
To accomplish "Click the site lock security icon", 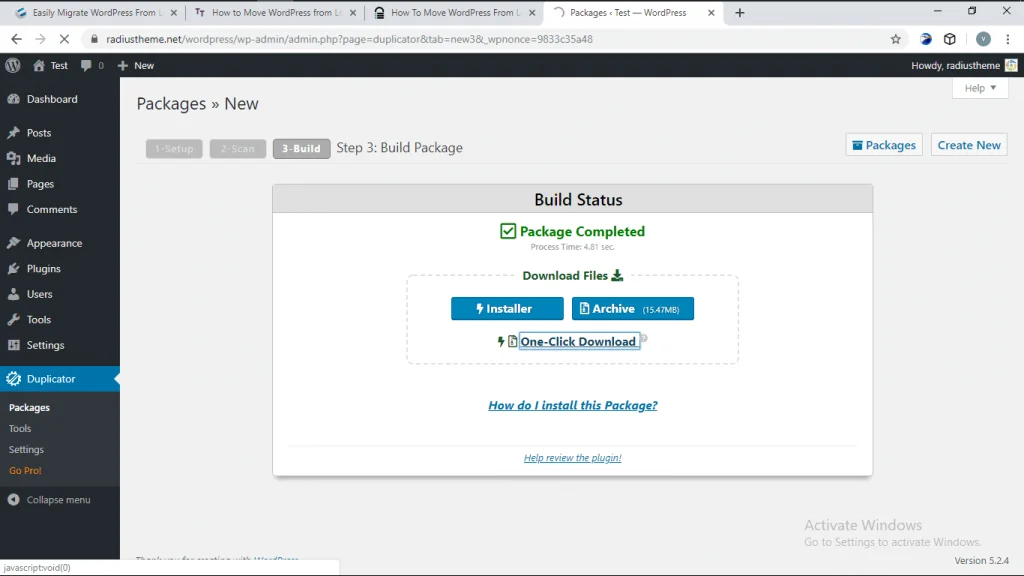I will pos(94,39).
